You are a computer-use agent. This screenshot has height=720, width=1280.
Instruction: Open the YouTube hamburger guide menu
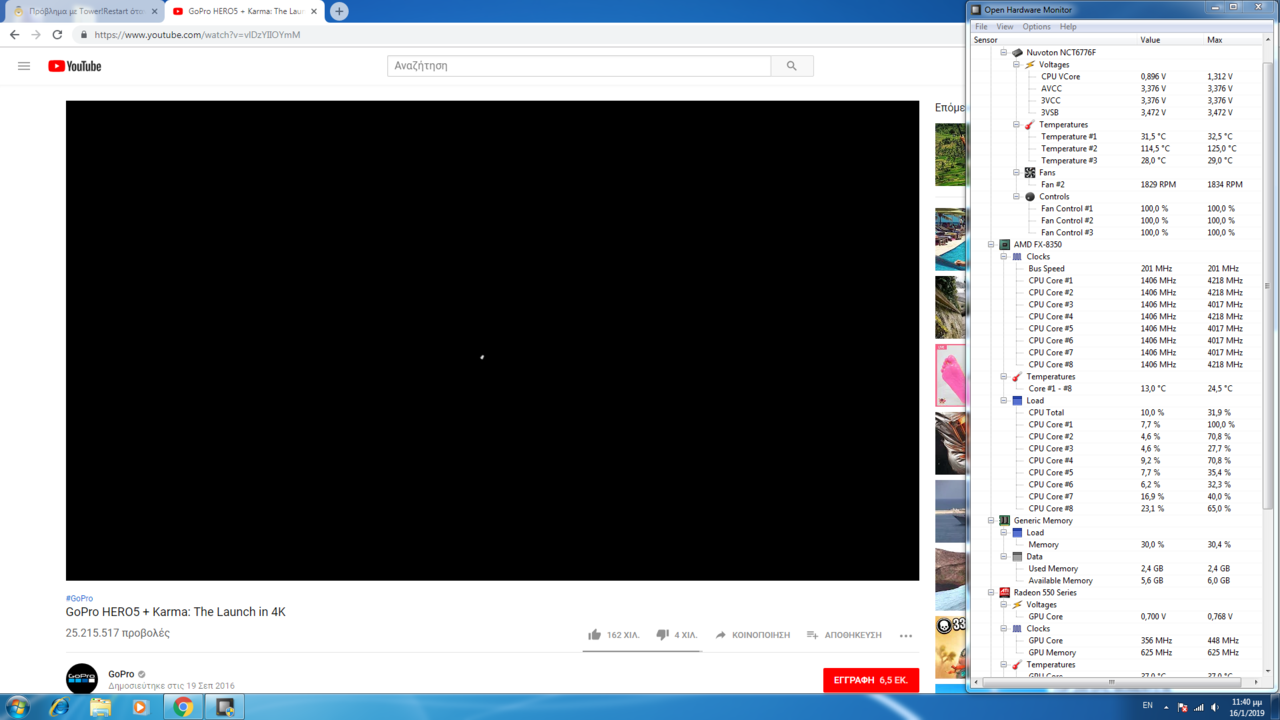(24, 66)
